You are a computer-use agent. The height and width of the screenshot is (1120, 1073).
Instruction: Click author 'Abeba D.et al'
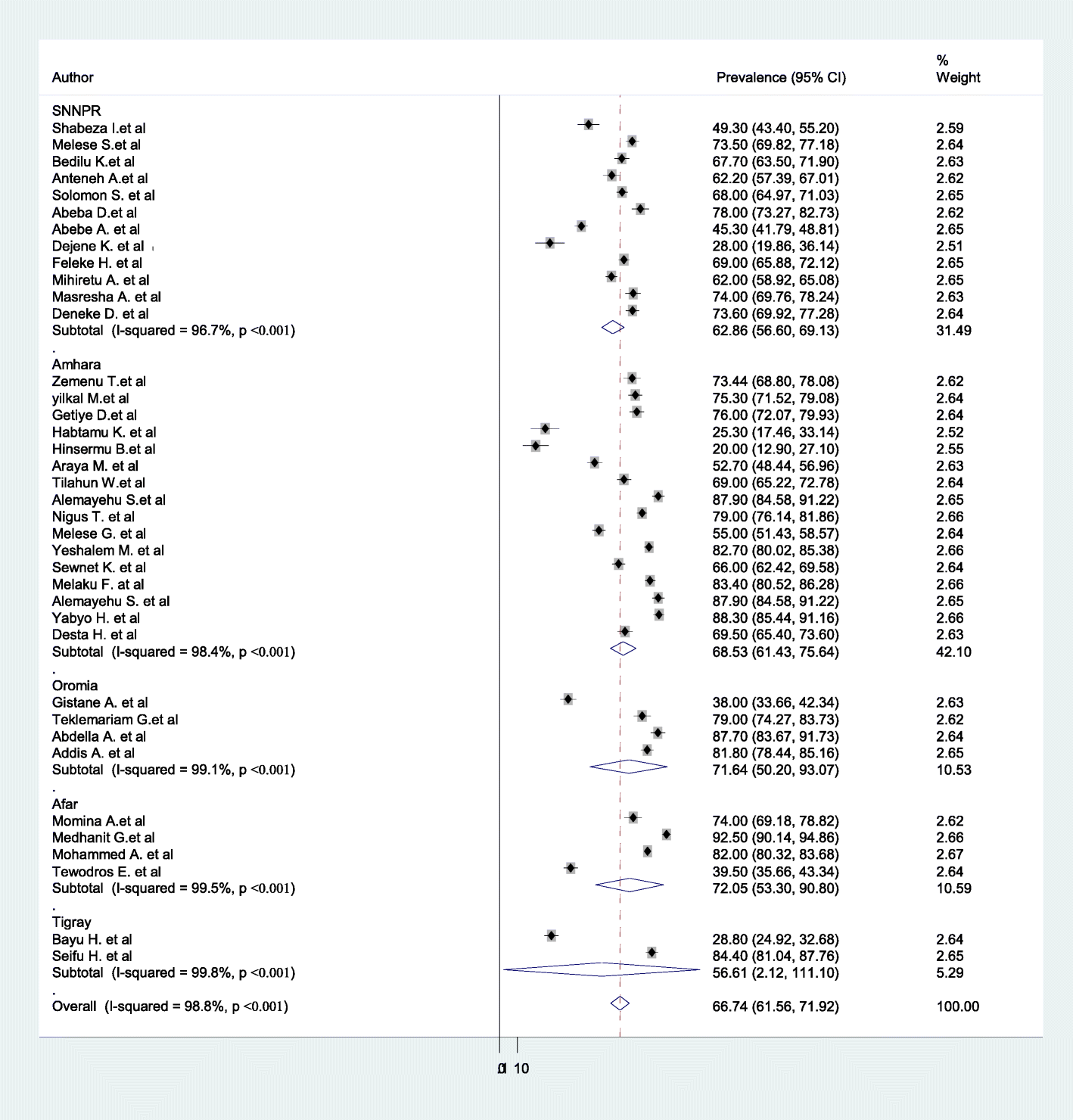(95, 213)
